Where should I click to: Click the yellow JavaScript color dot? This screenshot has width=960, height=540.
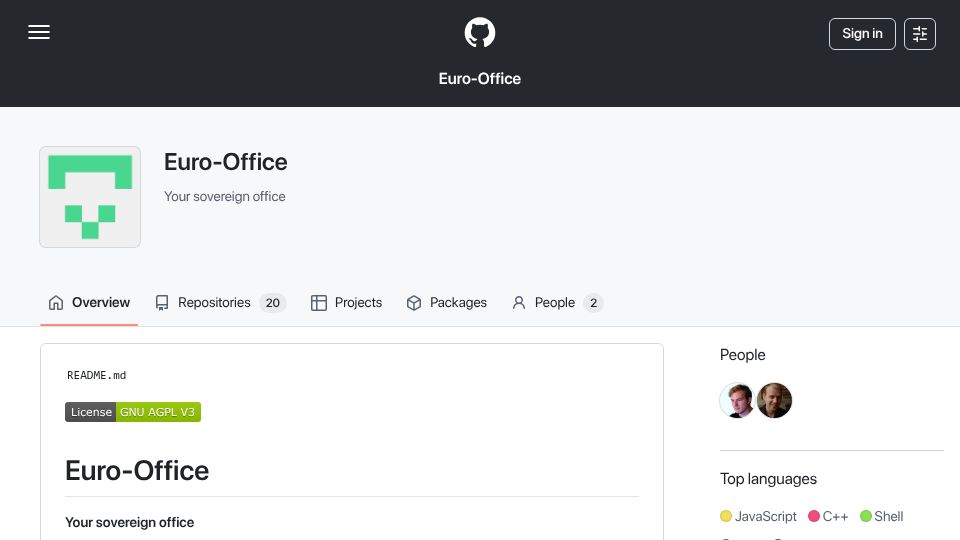point(726,516)
